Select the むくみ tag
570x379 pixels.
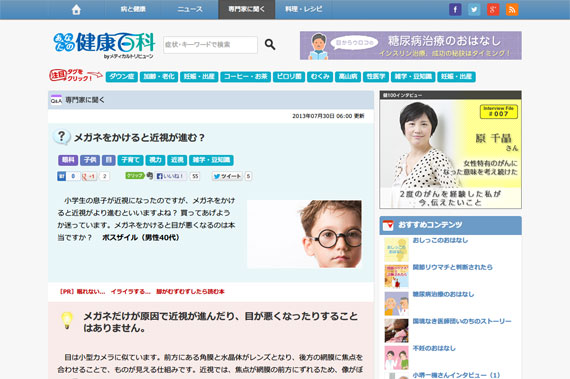click(320, 77)
